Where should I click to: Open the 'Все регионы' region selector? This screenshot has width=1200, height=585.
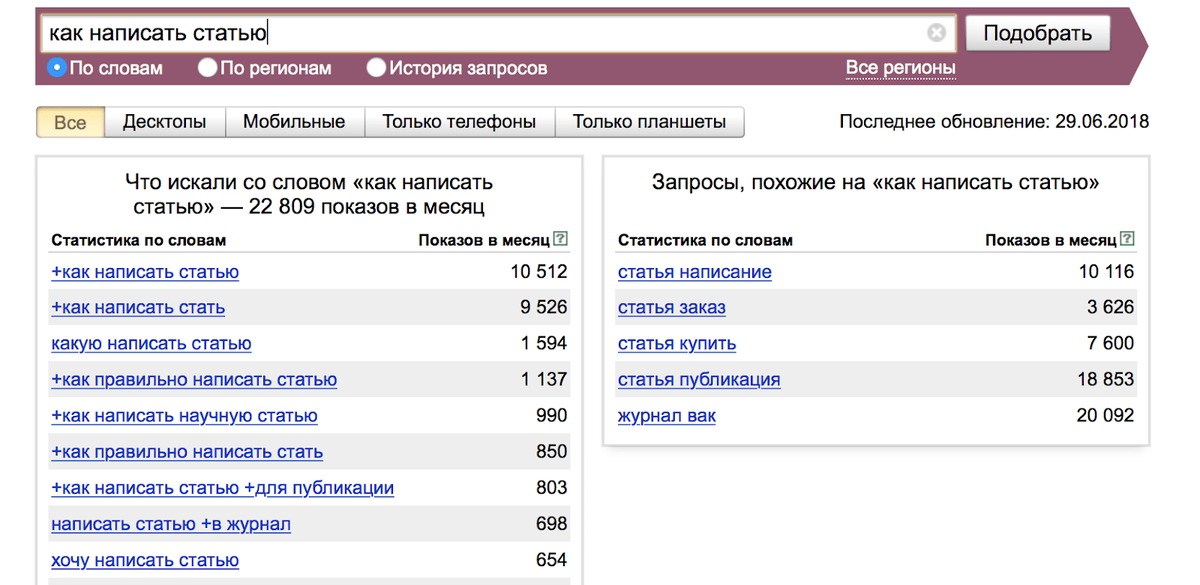[900, 68]
